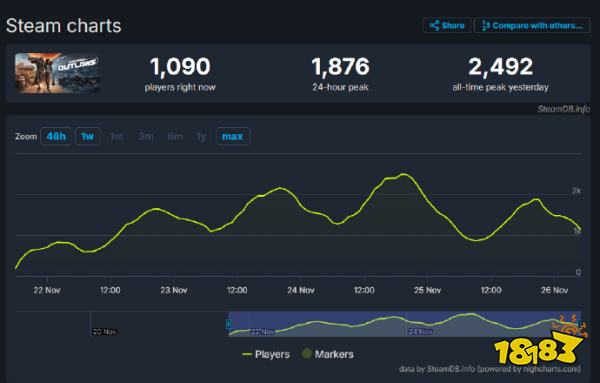Select the 3m zoom range

point(146,136)
